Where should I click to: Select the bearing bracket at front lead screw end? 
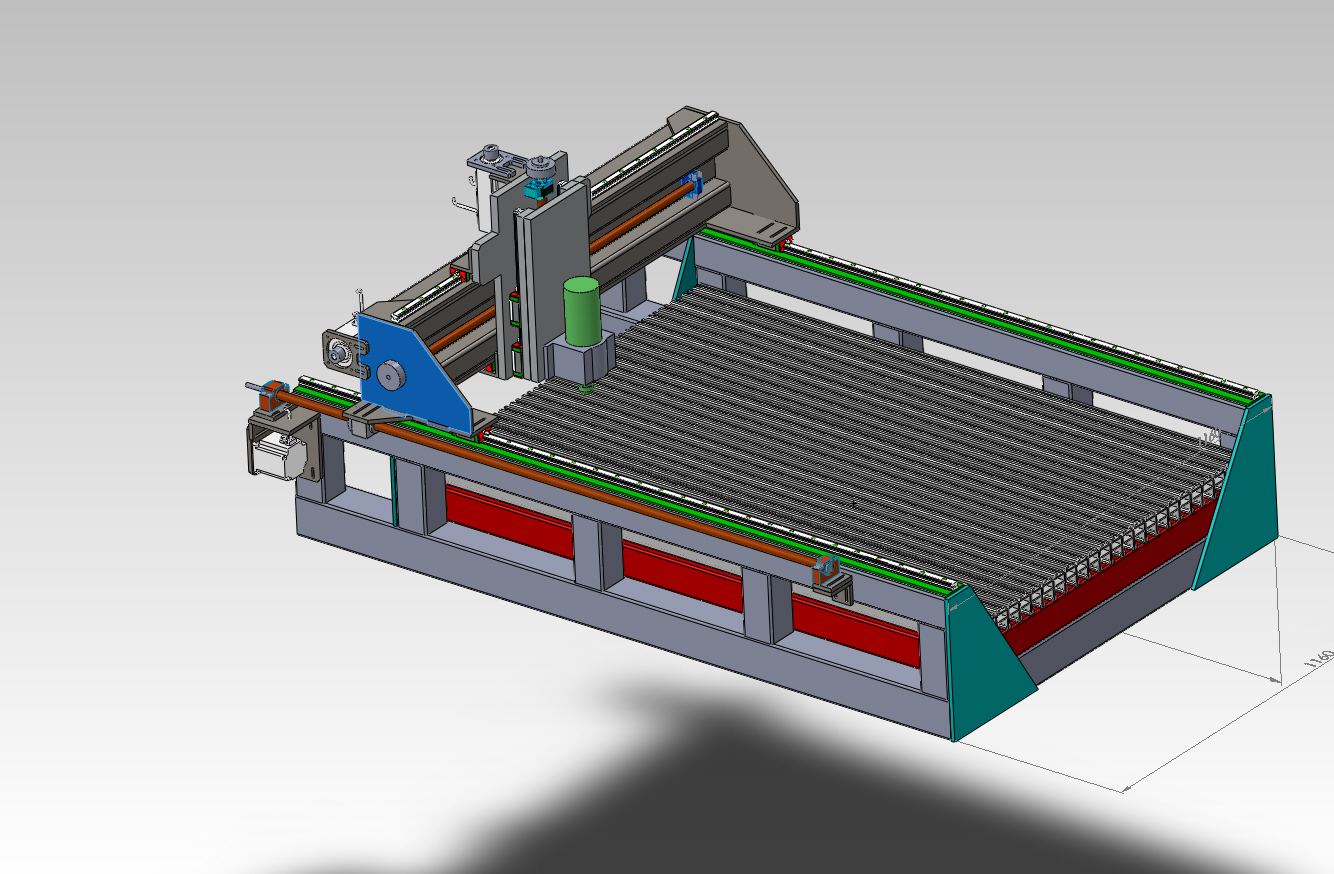829,578
